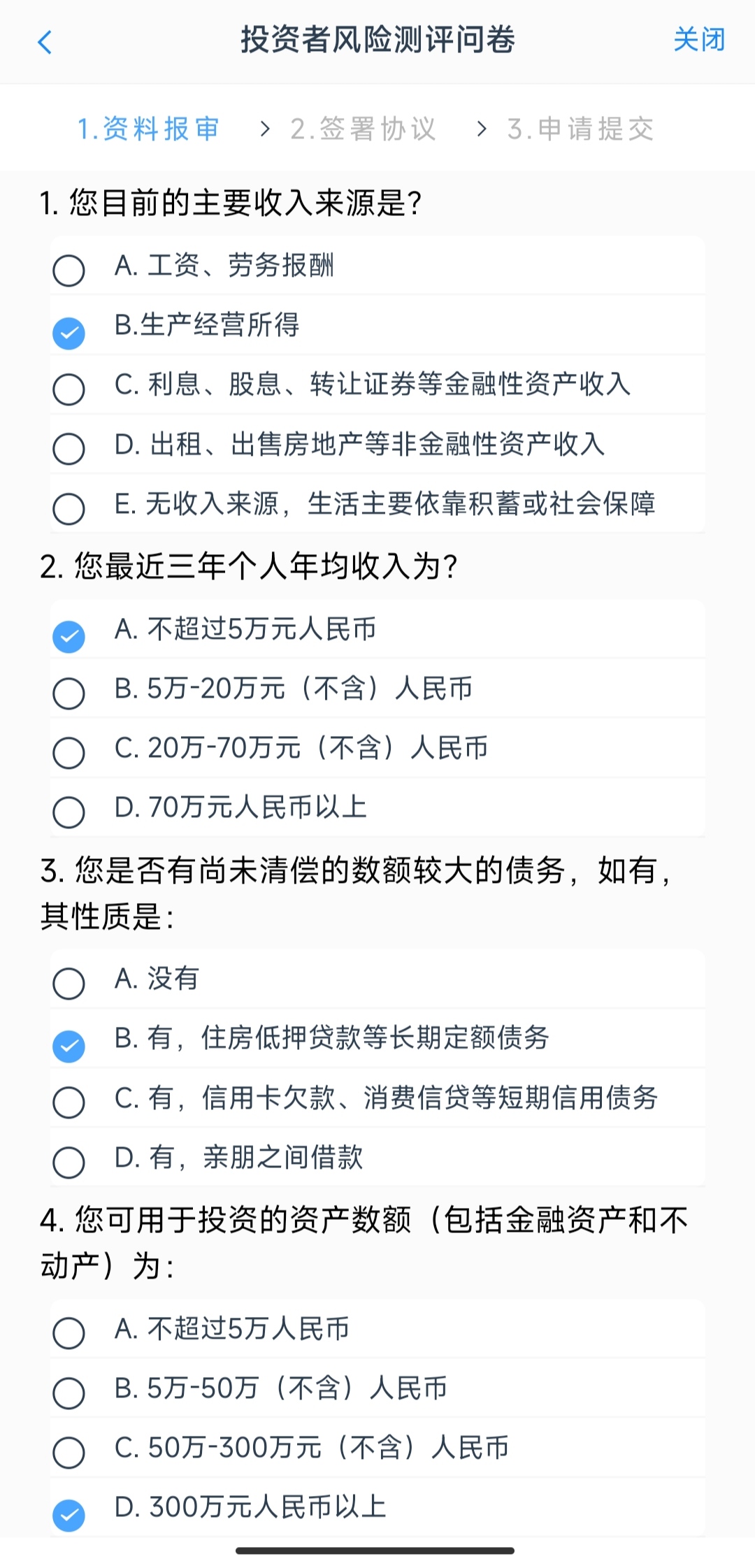Screen dimensions: 755x1568
Task: Select 亲朋之间借款 debt option
Action: (x=69, y=1162)
